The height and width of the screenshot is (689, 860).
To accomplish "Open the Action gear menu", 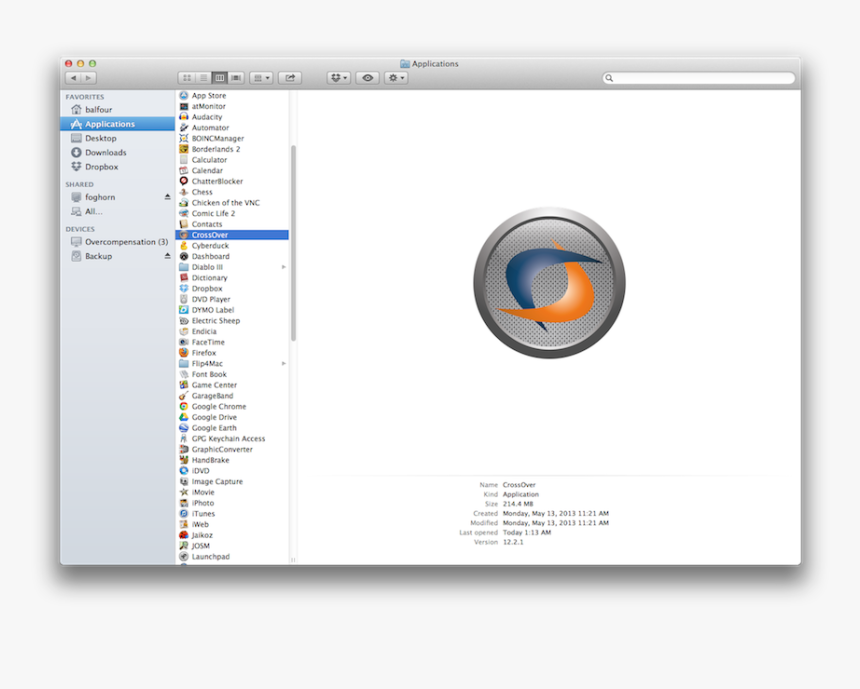I will (x=396, y=78).
